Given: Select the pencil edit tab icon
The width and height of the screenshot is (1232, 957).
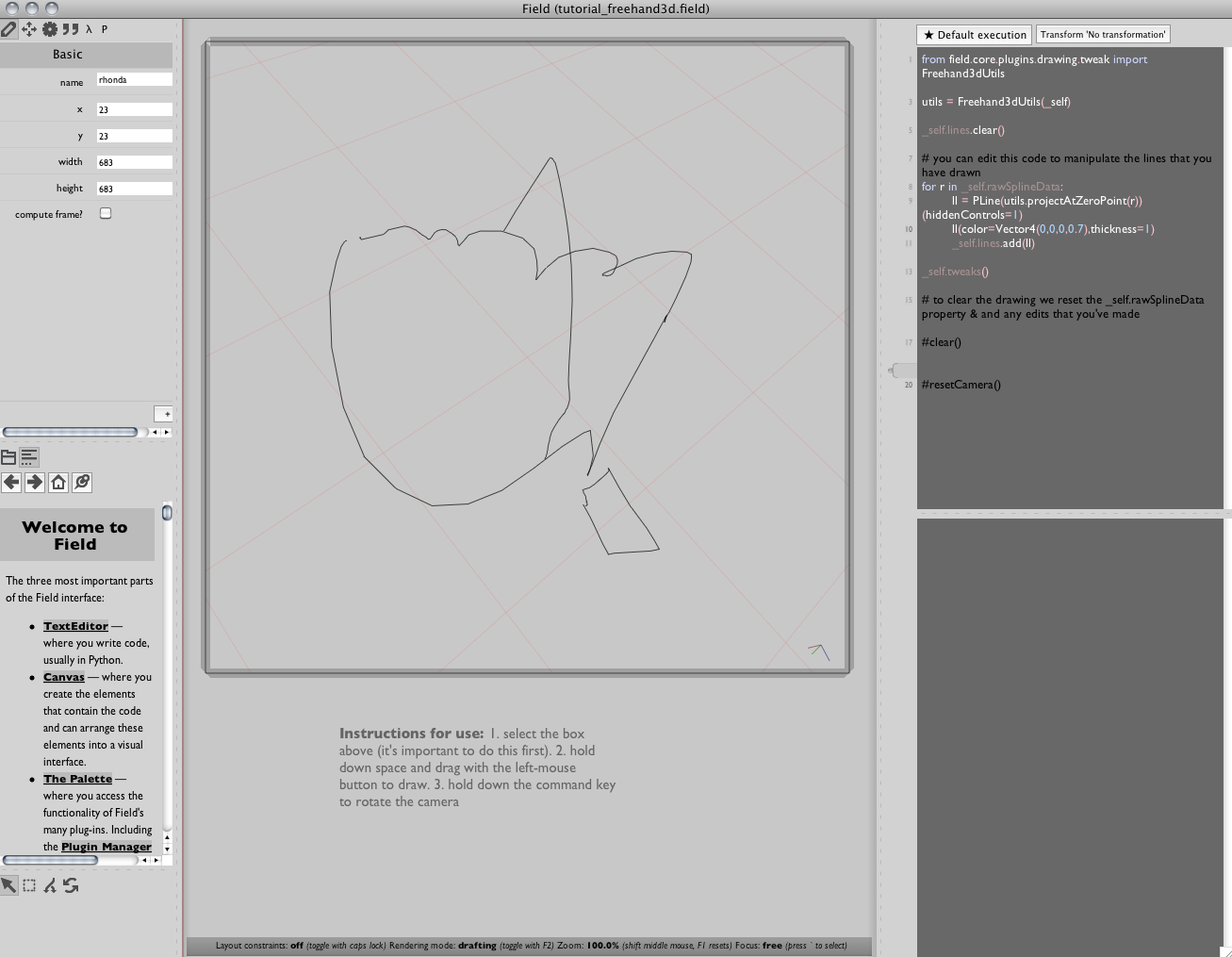Looking at the screenshot, I should [x=8, y=29].
